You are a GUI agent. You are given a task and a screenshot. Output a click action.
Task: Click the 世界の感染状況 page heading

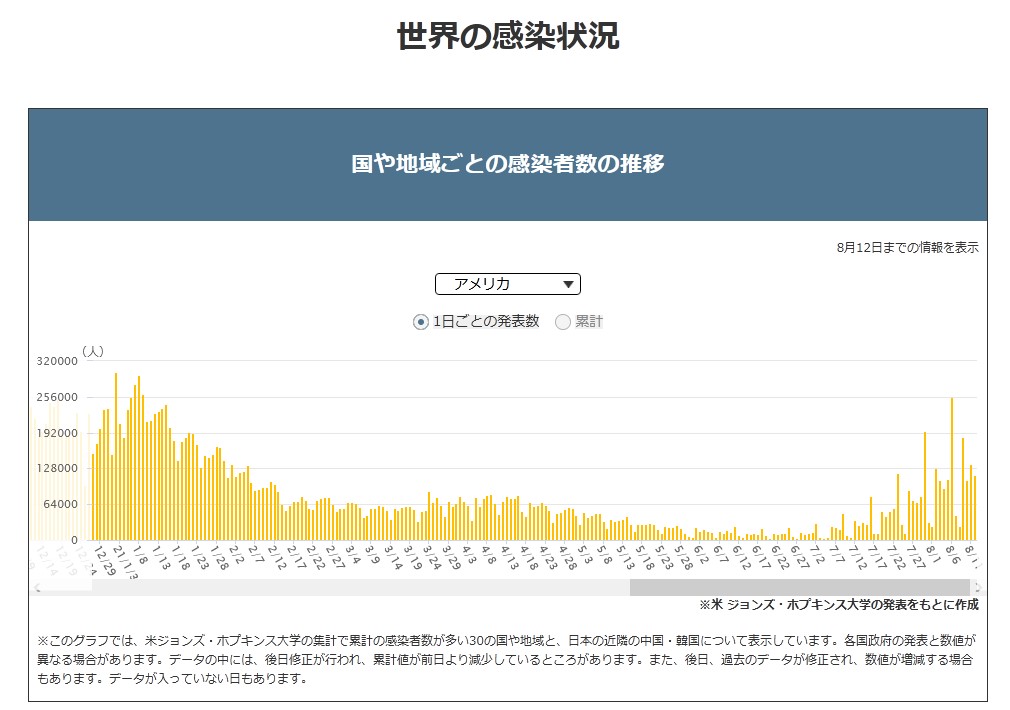[x=508, y=37]
